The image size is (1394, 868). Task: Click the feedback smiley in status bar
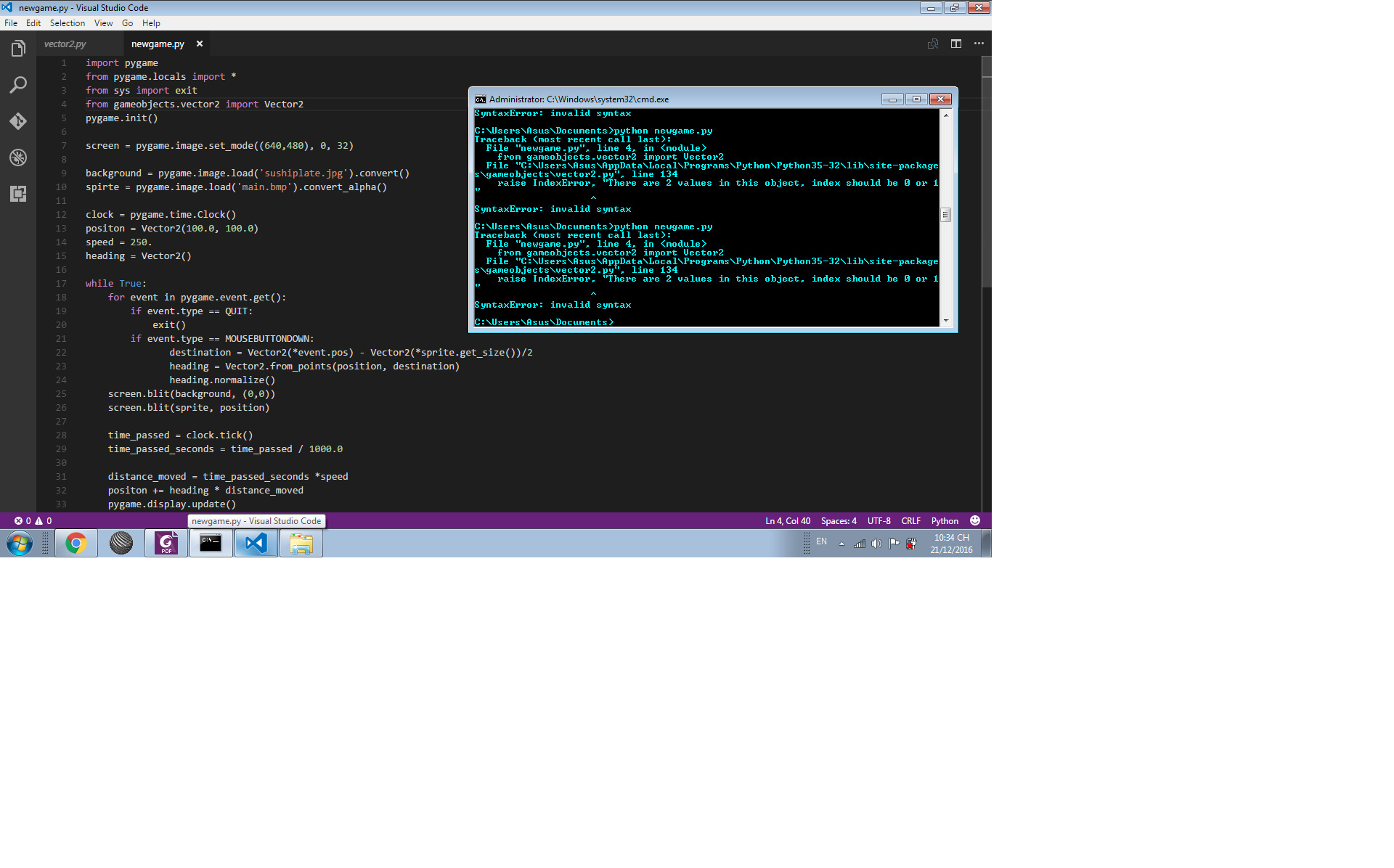pyautogui.click(x=975, y=520)
